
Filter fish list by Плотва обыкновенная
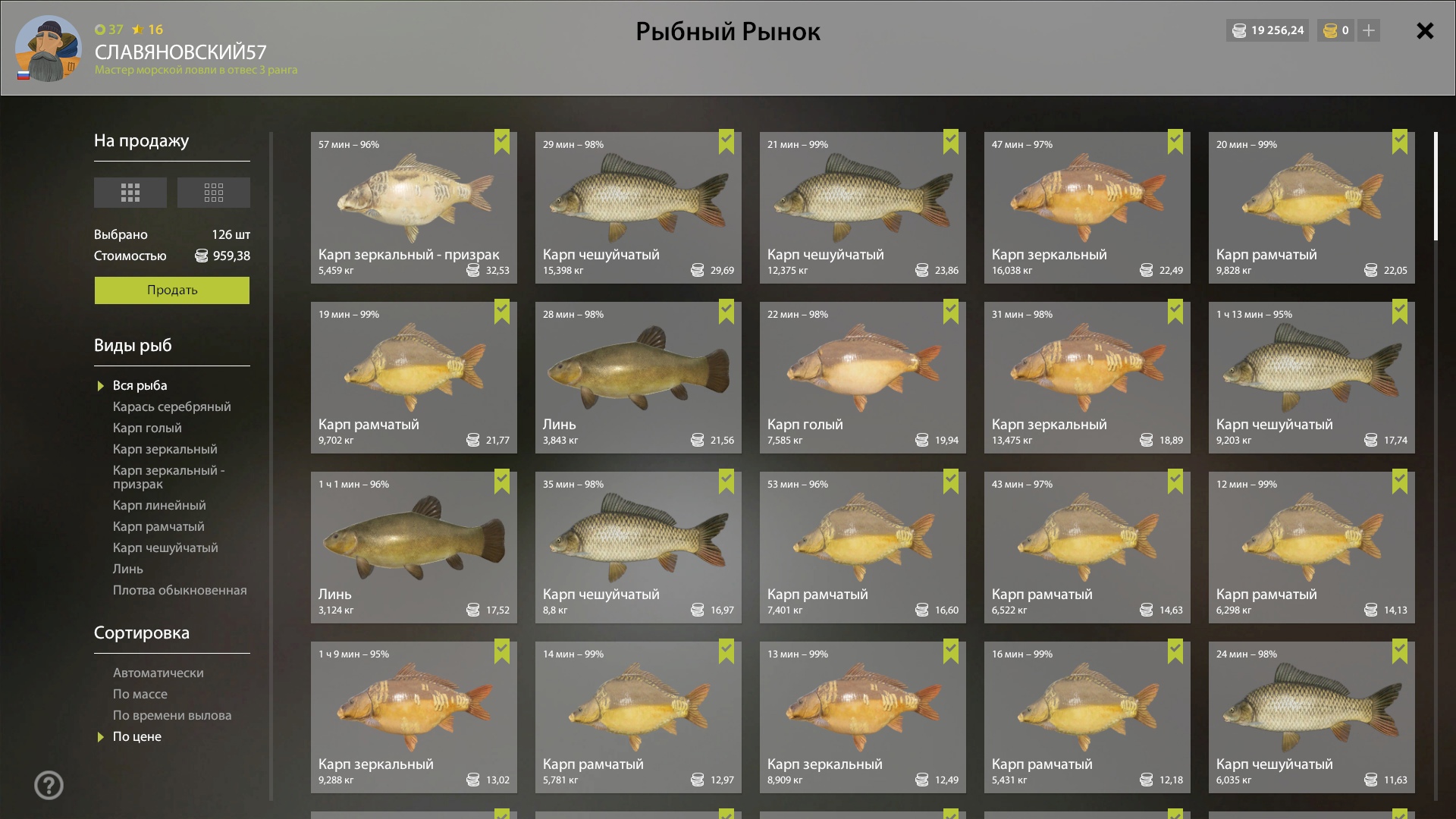[x=180, y=590]
